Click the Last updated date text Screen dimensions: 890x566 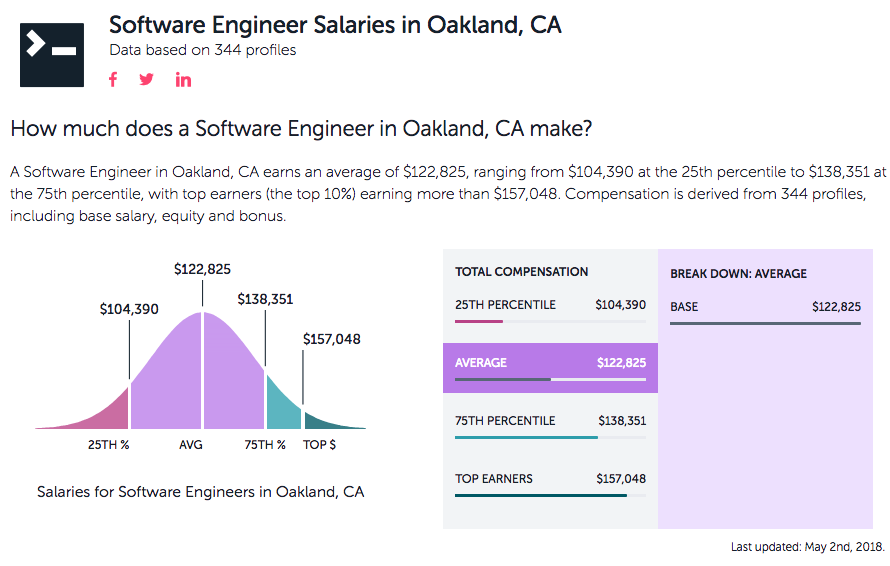(807, 547)
